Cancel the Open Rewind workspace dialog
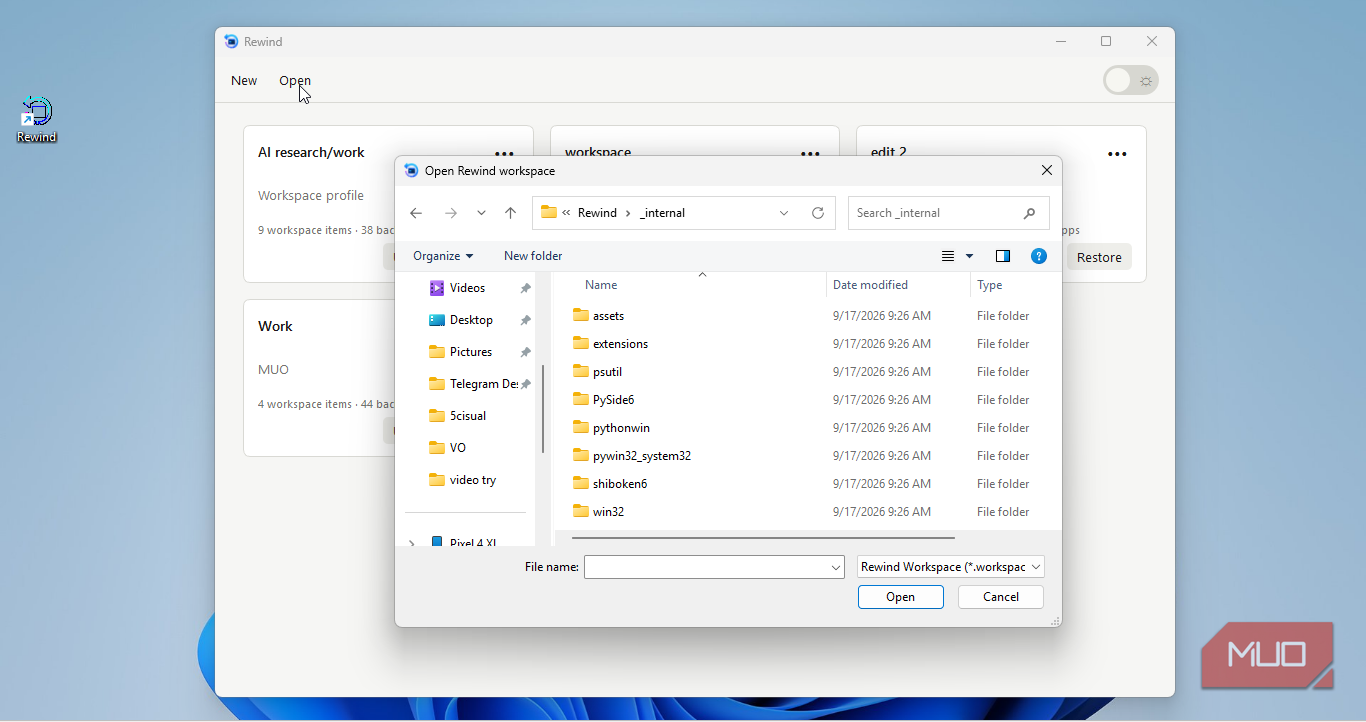 click(x=1000, y=597)
